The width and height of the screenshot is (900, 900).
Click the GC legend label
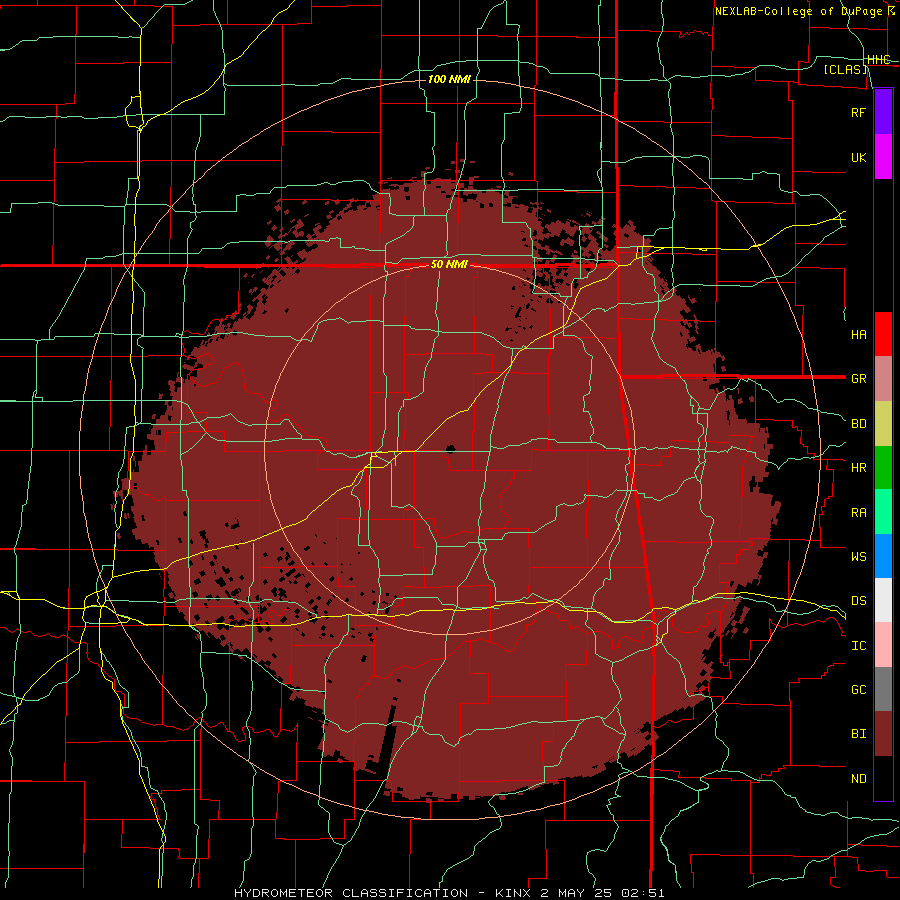pos(858,690)
